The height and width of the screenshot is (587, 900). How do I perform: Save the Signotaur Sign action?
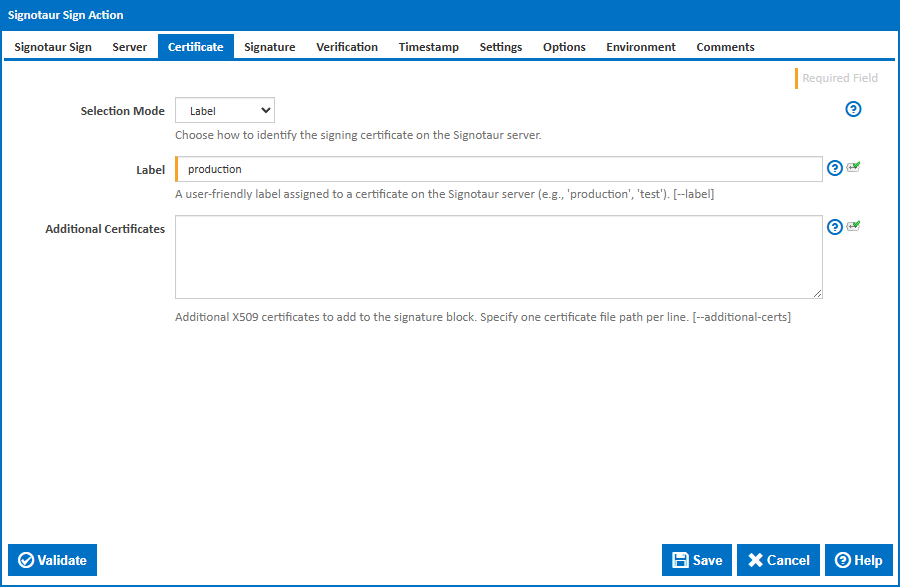point(696,560)
